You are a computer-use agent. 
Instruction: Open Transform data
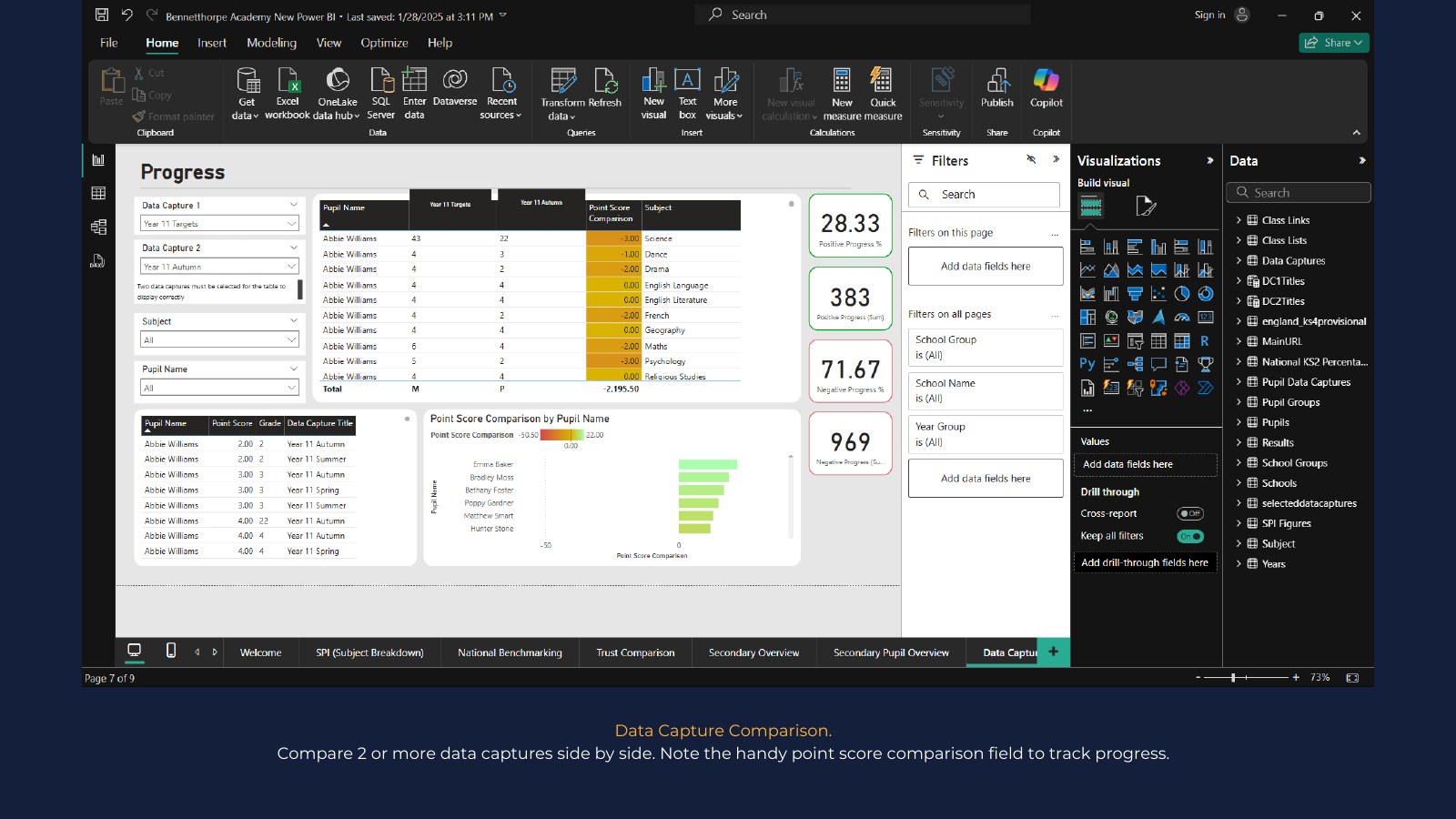562,94
